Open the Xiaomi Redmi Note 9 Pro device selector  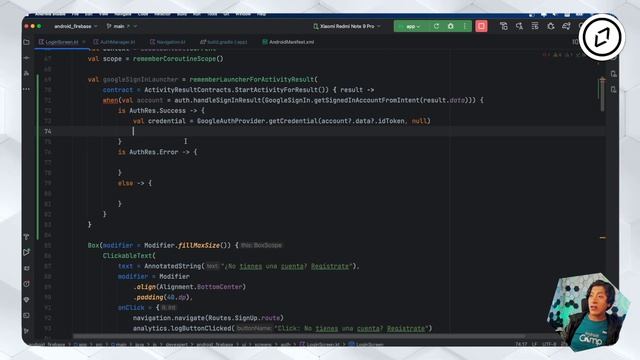[347, 26]
